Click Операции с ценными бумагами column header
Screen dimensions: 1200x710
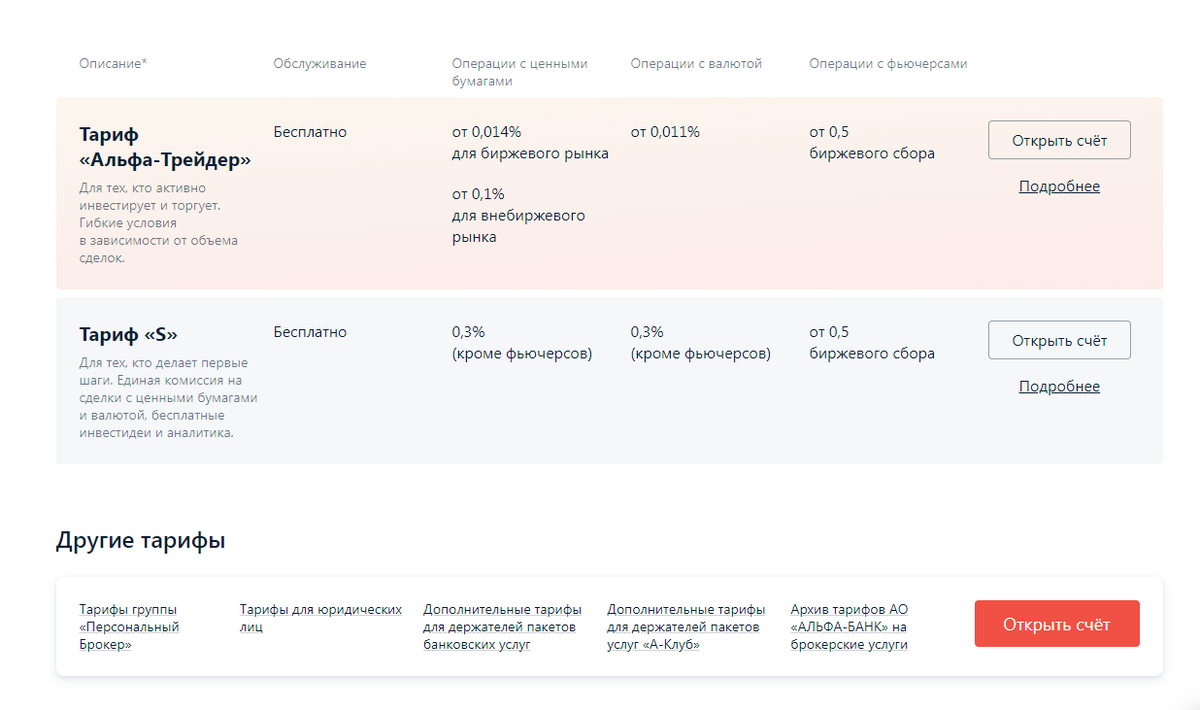[x=519, y=72]
